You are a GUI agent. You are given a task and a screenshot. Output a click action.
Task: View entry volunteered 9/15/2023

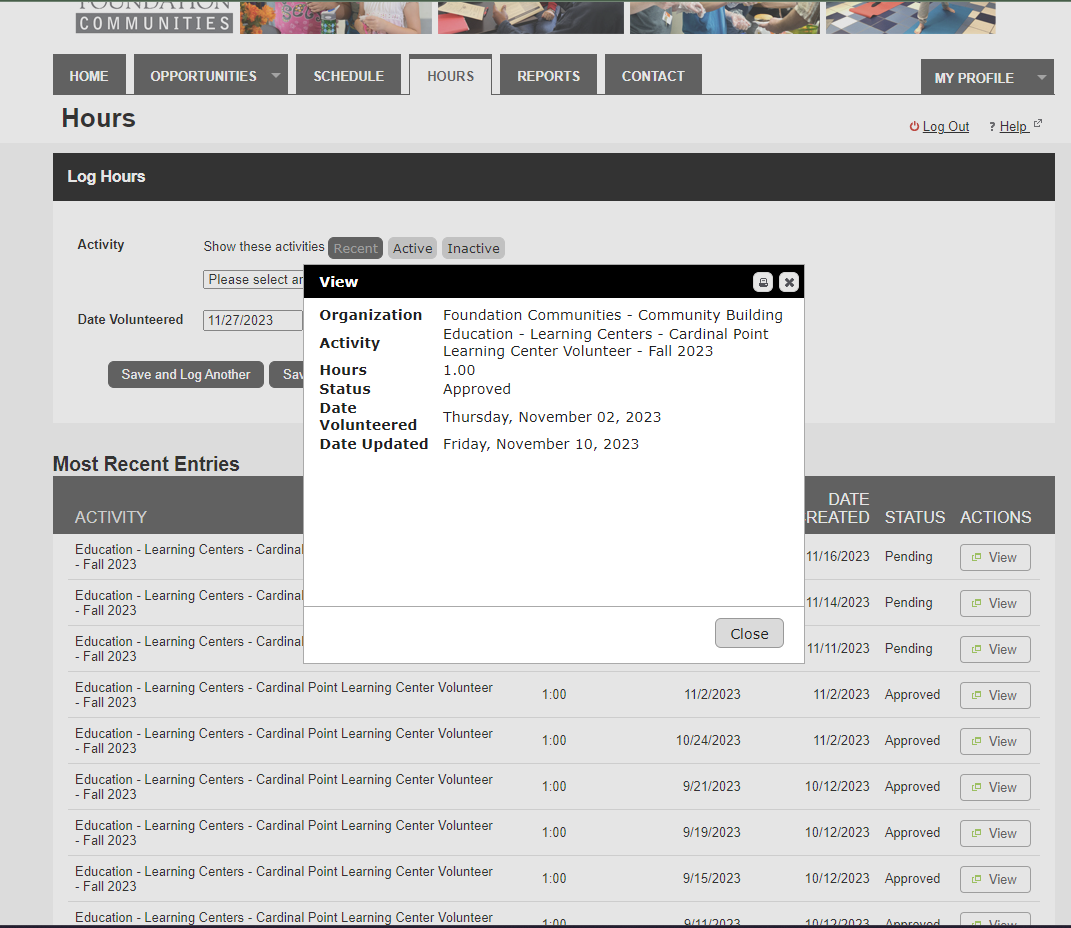point(995,880)
